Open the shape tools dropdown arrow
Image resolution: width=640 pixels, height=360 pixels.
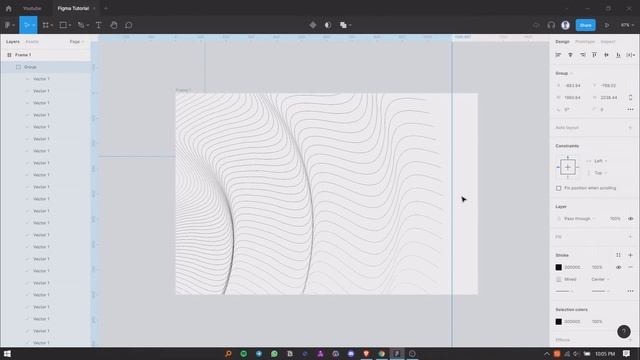tap(70, 25)
